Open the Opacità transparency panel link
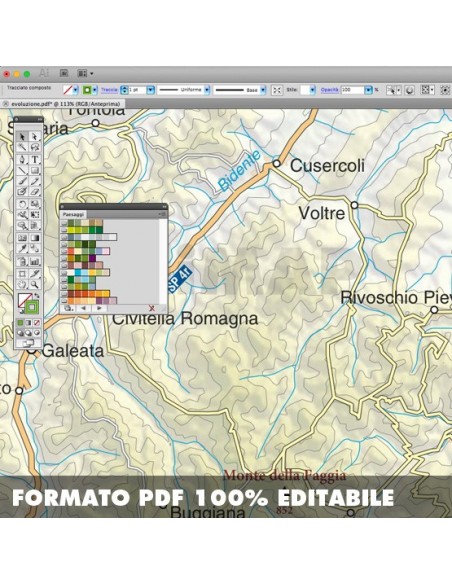 pos(330,90)
